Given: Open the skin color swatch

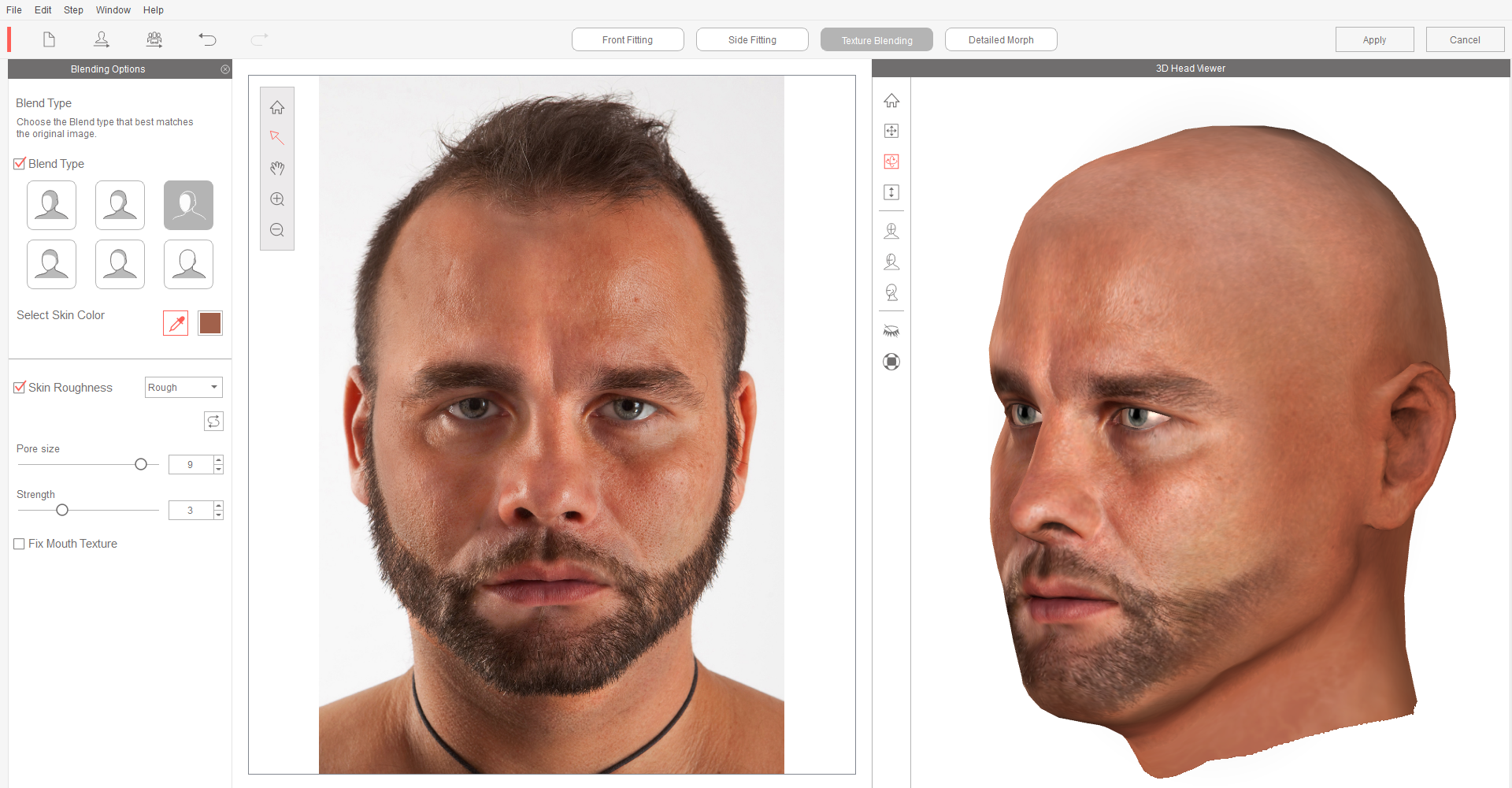Looking at the screenshot, I should pyautogui.click(x=210, y=323).
